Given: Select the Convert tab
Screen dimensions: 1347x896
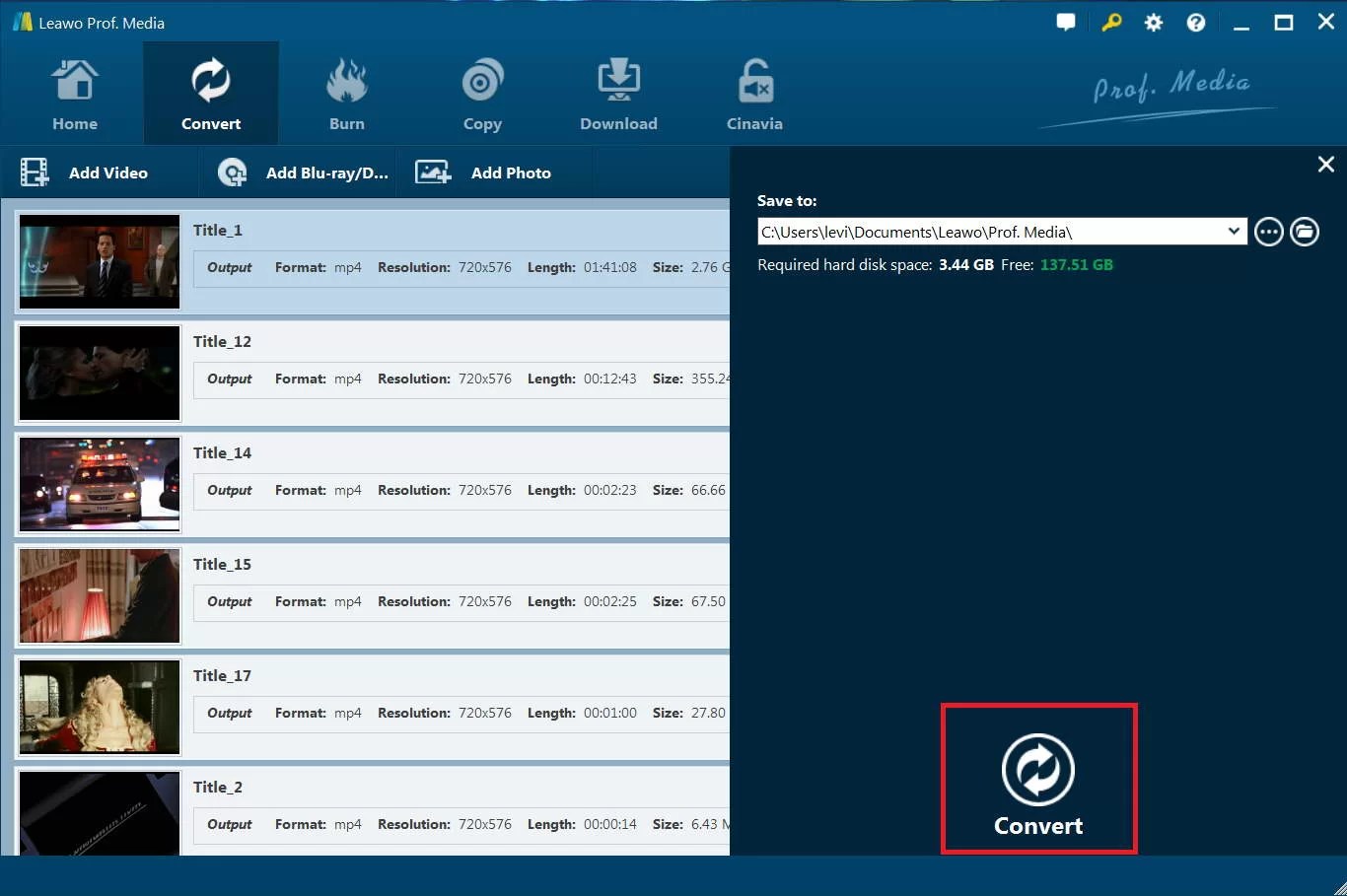Looking at the screenshot, I should point(210,92).
